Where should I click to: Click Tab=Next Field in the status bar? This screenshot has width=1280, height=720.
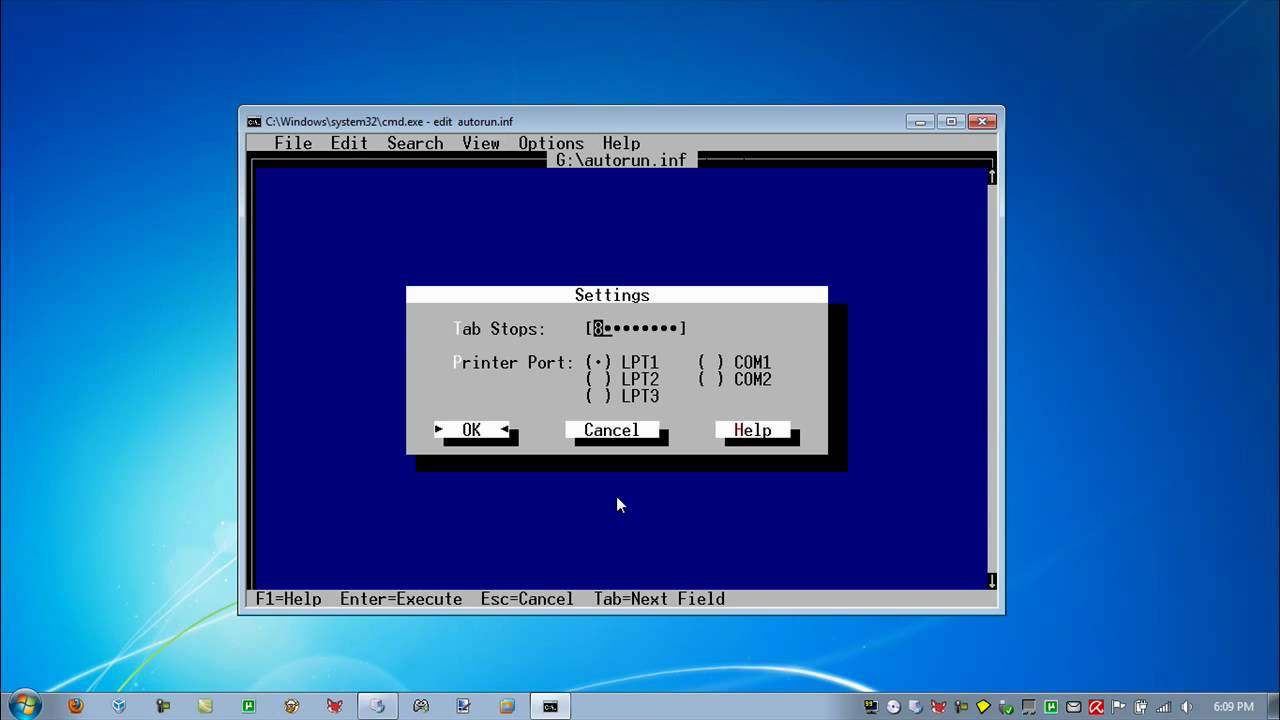[x=659, y=599]
